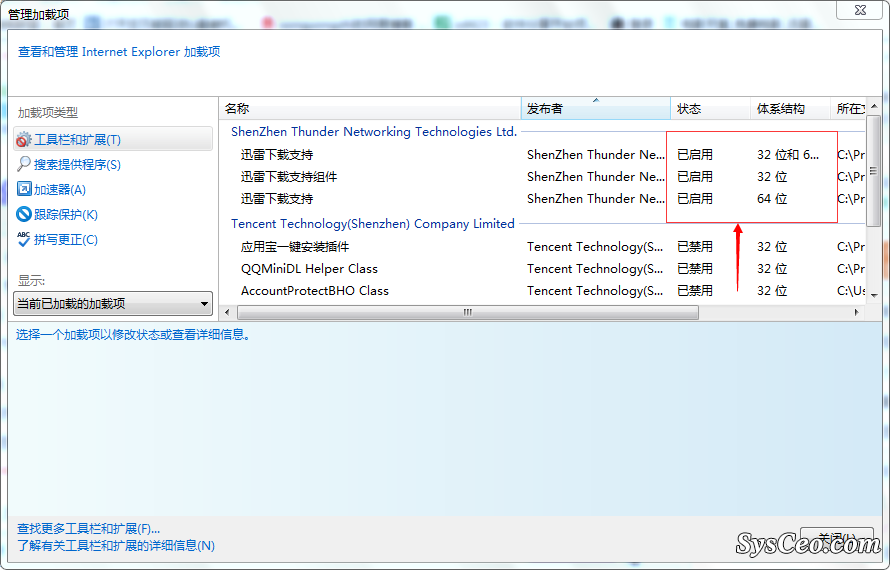Click publisher cell of QQMiniDL Helper Class
890x570 pixels.
coord(595,269)
